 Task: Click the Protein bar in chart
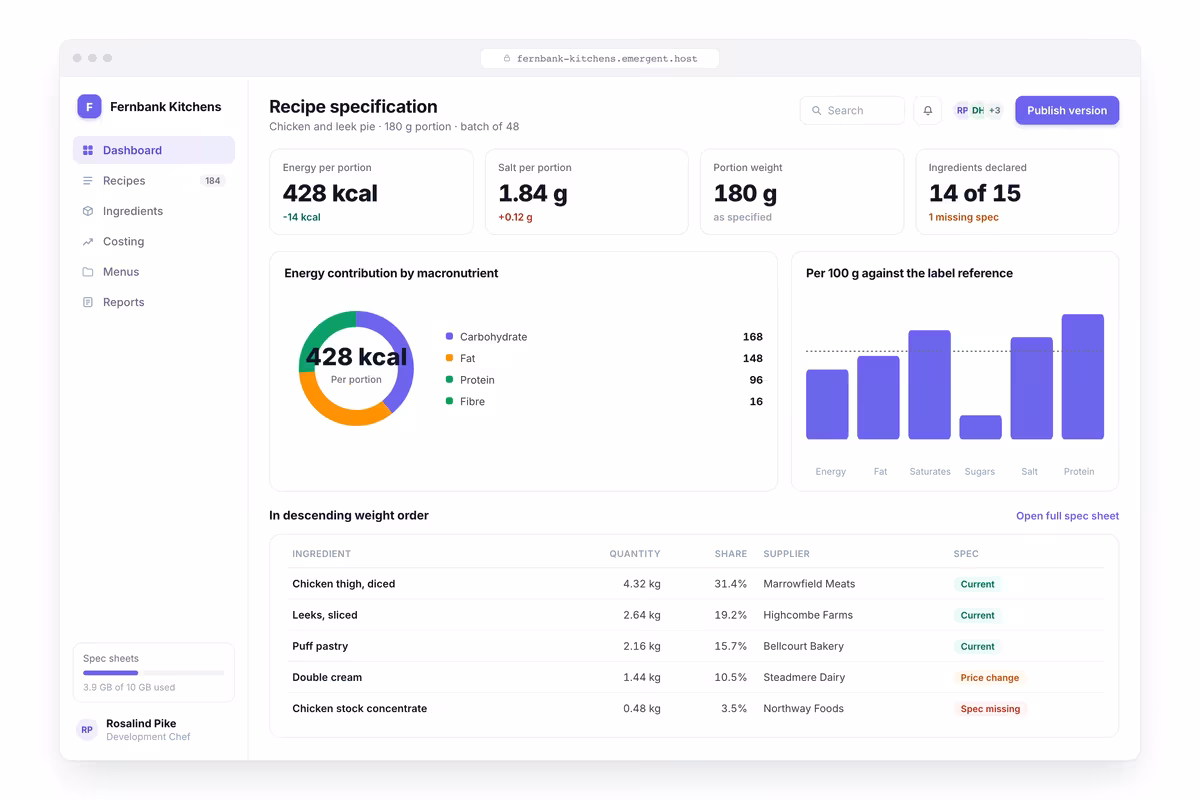(1082, 377)
